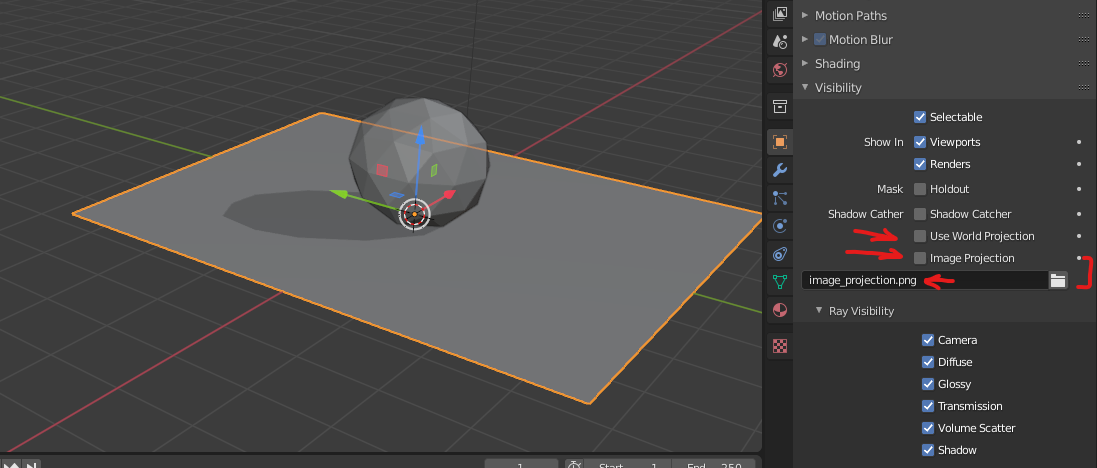Open the Object Data mesh tab
Viewport: 1097px width, 468px height.
click(x=779, y=282)
